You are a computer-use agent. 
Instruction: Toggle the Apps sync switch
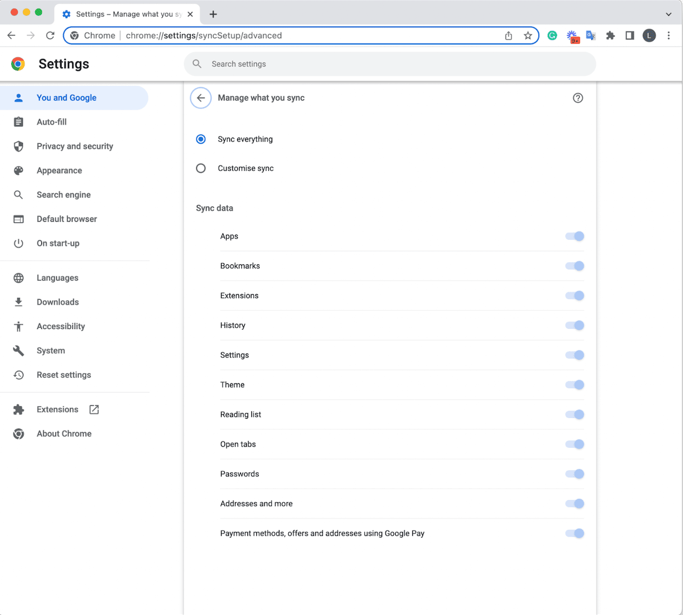[x=575, y=237]
